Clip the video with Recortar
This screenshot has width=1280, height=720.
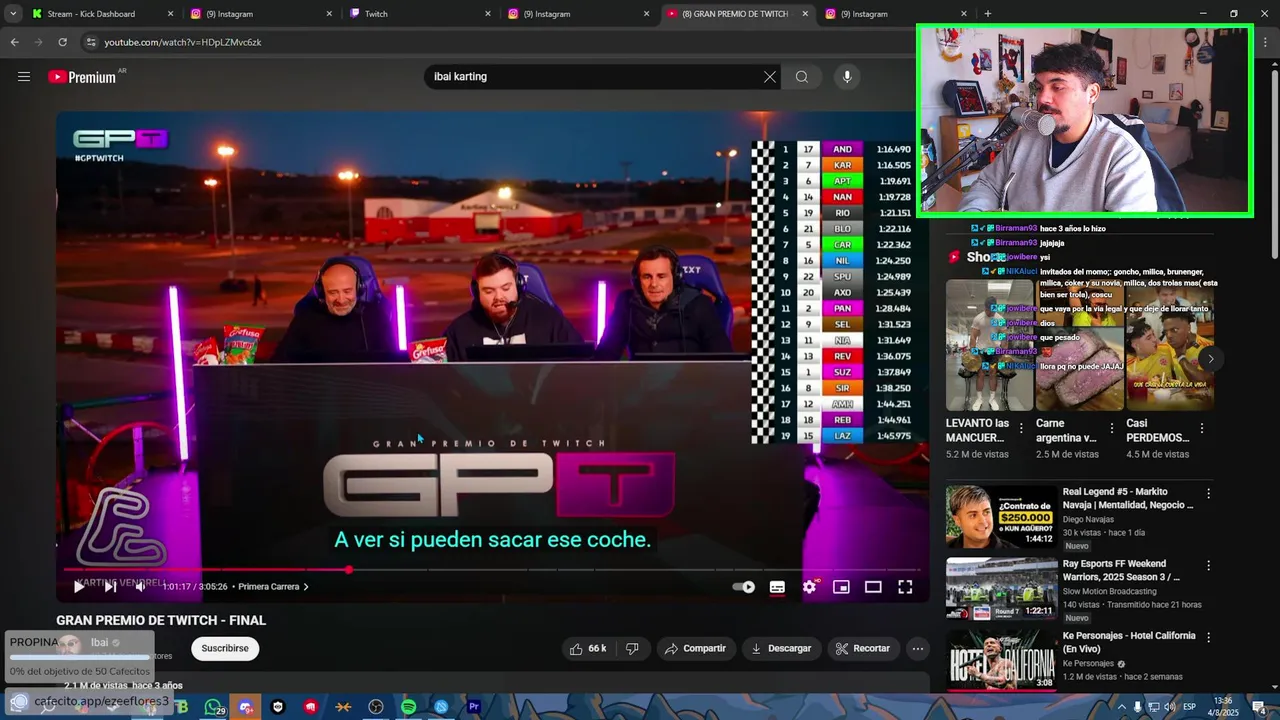pos(863,649)
